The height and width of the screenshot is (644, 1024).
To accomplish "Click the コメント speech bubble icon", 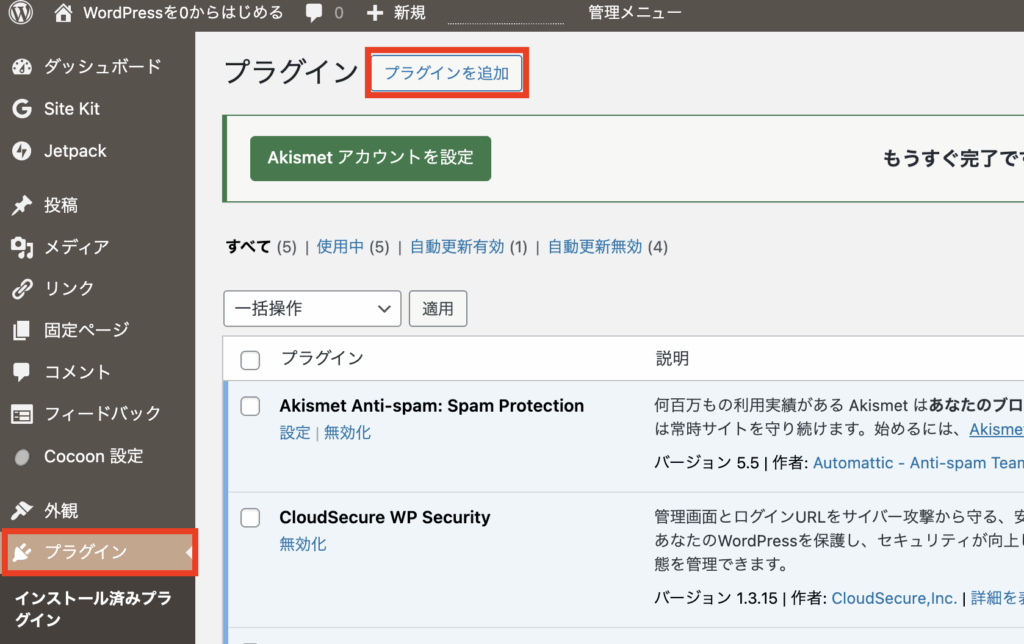I will pos(22,372).
